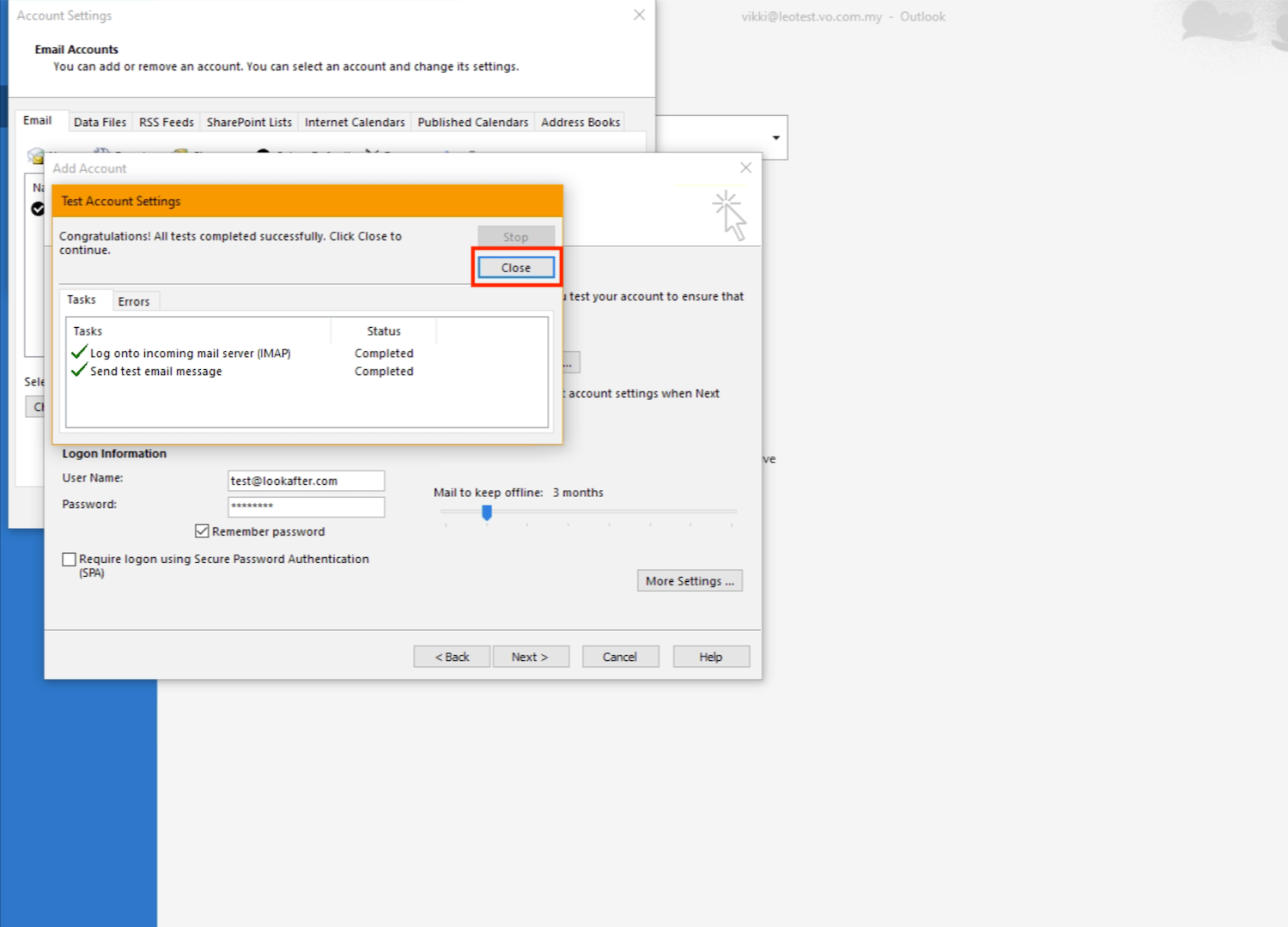Click the Mail to keep offline slider handle
The width and height of the screenshot is (1288, 927).
point(487,512)
